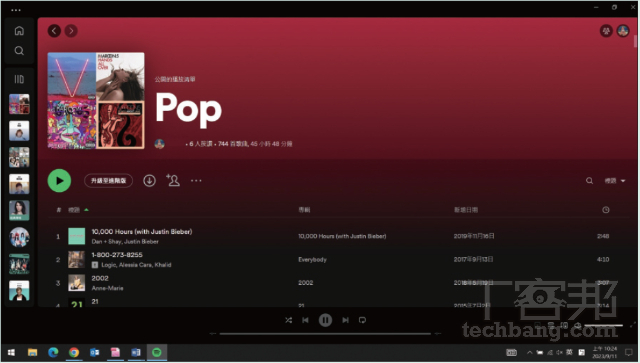Sort by the title column header
This screenshot has height=363, width=640.
coord(74,209)
